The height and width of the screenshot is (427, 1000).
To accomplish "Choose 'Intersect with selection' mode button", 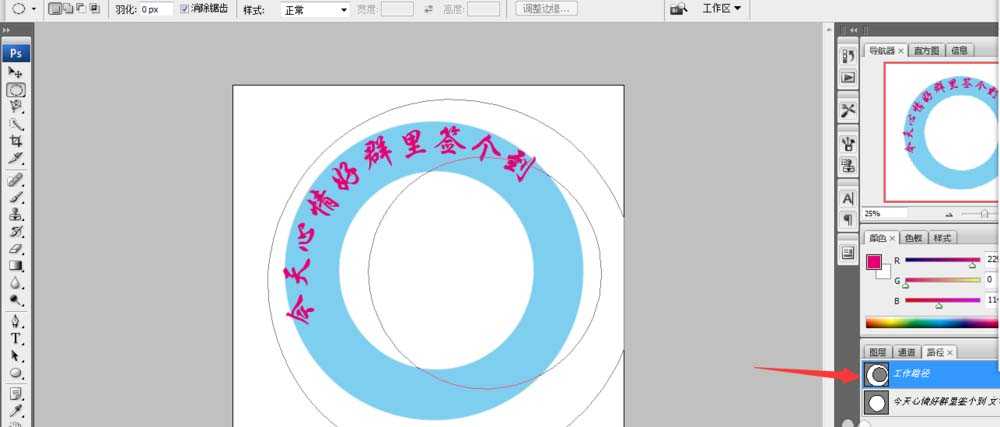I will (94, 9).
